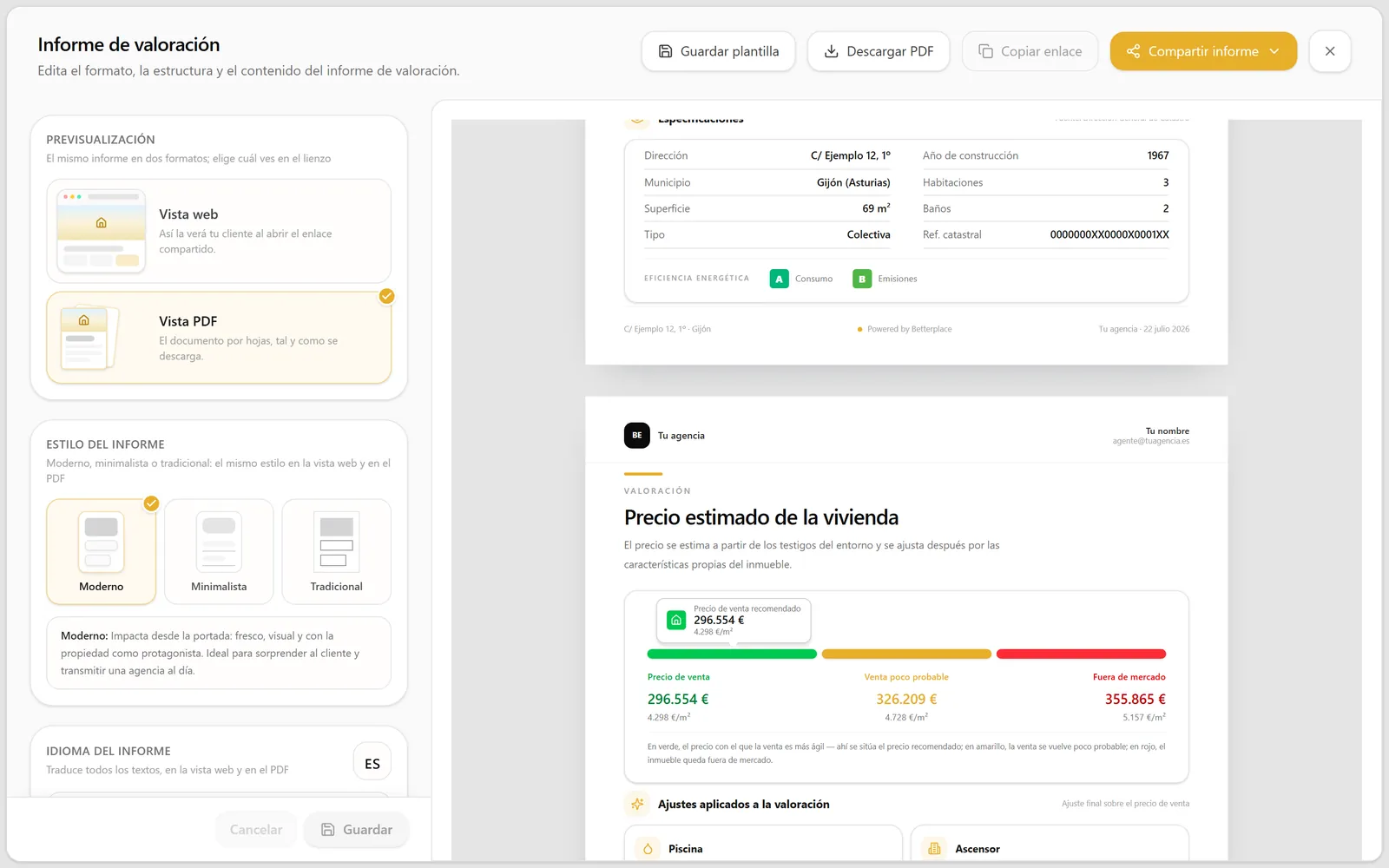Select the Vista PDF preview option
Viewport: 1389px width, 868px height.
[219, 338]
